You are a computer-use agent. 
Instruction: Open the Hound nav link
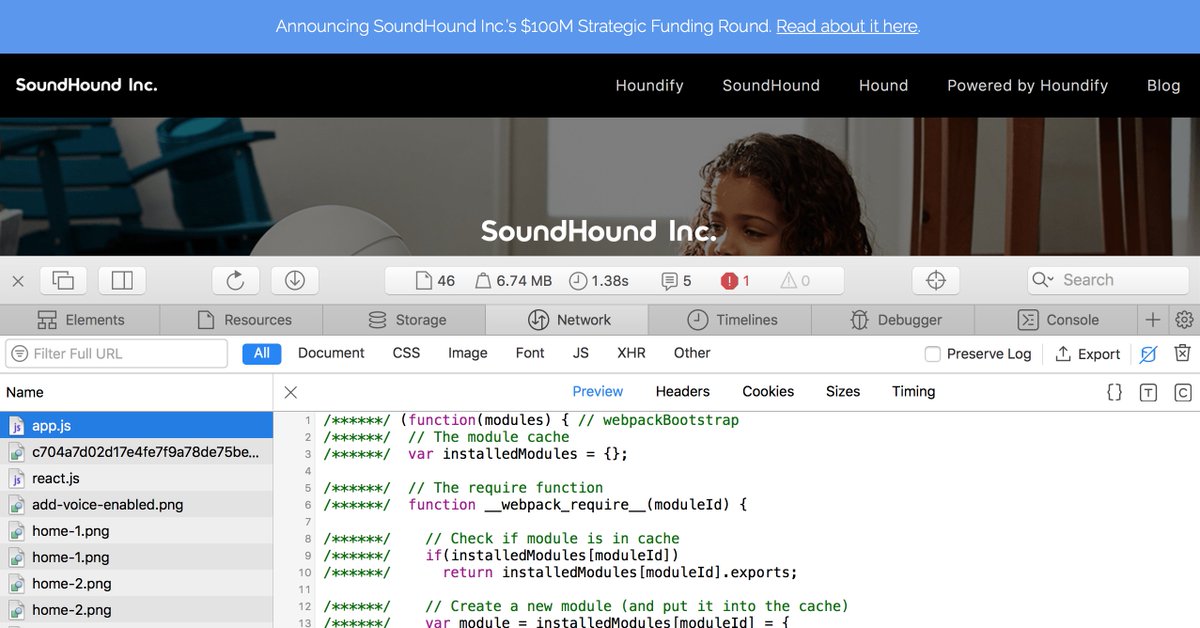[x=883, y=86]
